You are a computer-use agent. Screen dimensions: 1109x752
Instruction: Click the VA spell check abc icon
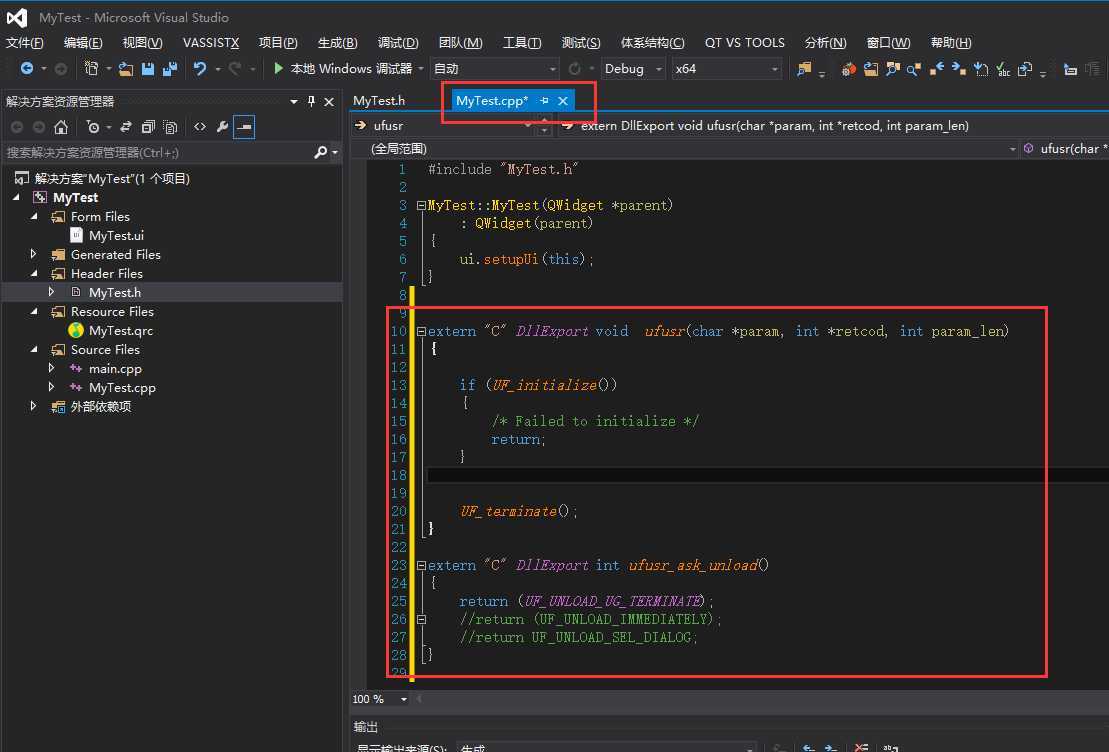click(1003, 69)
